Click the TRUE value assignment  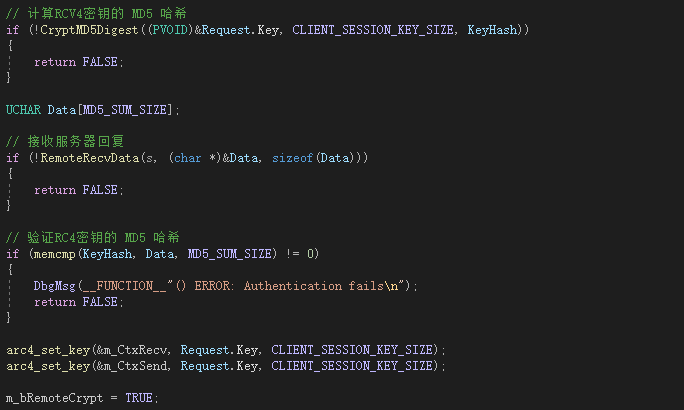coord(139,398)
